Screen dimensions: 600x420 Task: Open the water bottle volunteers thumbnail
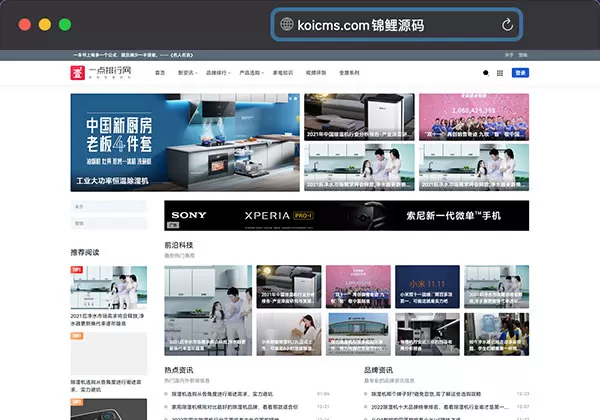tap(497, 334)
